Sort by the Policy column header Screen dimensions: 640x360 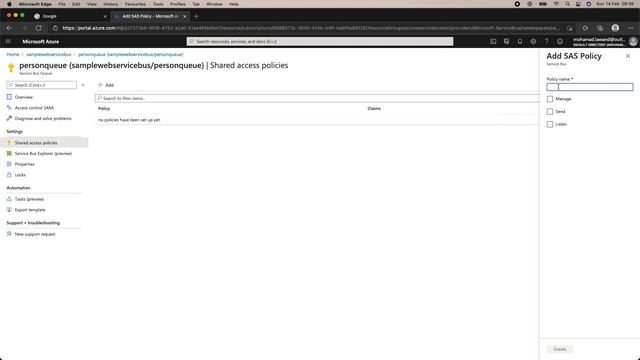click(104, 109)
